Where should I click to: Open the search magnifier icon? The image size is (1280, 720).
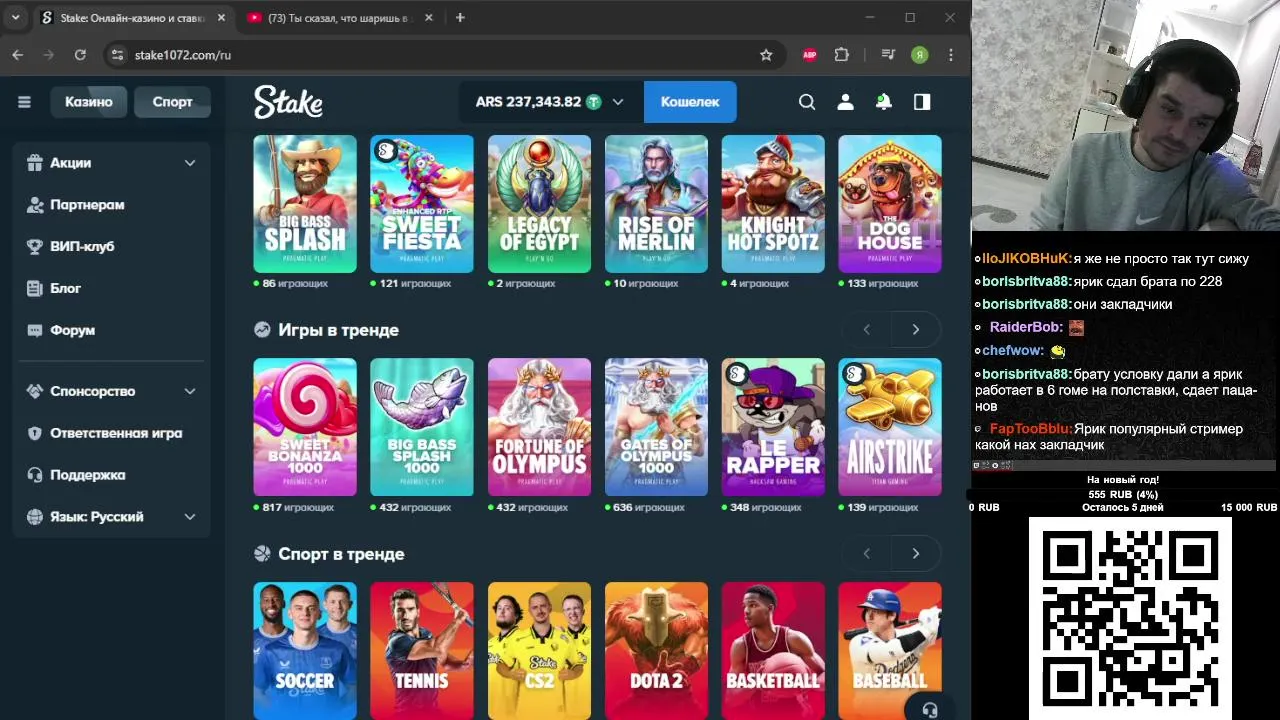(807, 102)
